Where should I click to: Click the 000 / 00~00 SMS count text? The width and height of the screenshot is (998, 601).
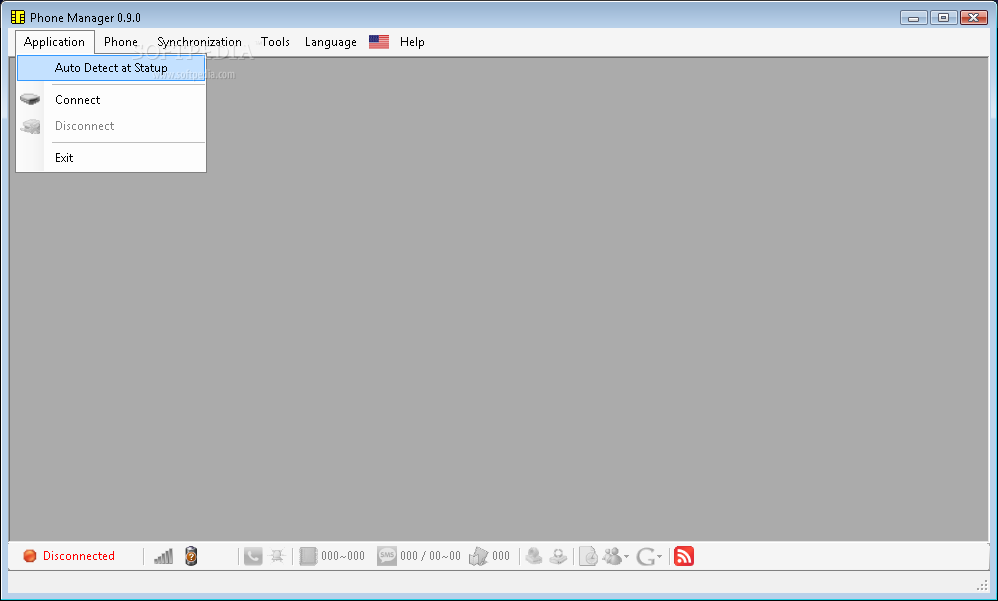click(430, 556)
